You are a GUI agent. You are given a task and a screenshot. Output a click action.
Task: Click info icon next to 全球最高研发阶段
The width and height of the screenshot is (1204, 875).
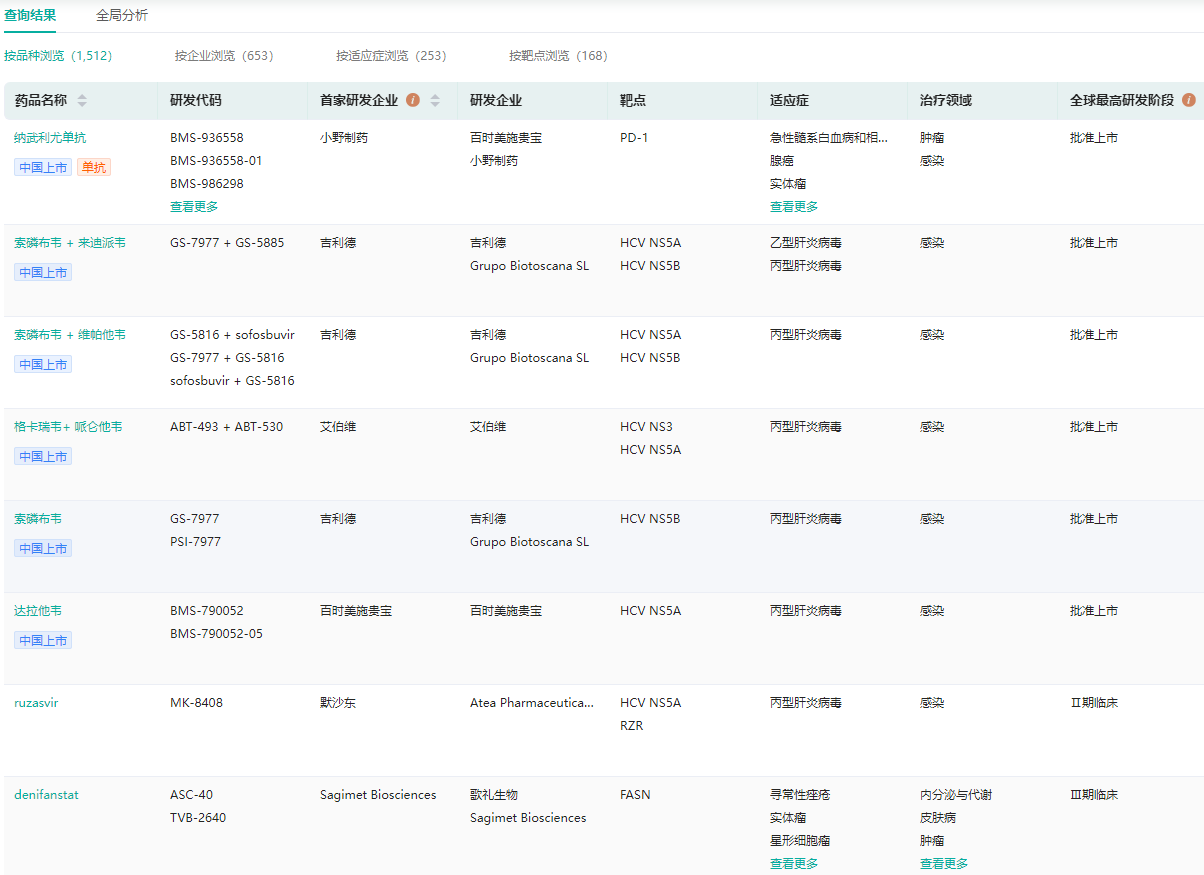(1188, 101)
